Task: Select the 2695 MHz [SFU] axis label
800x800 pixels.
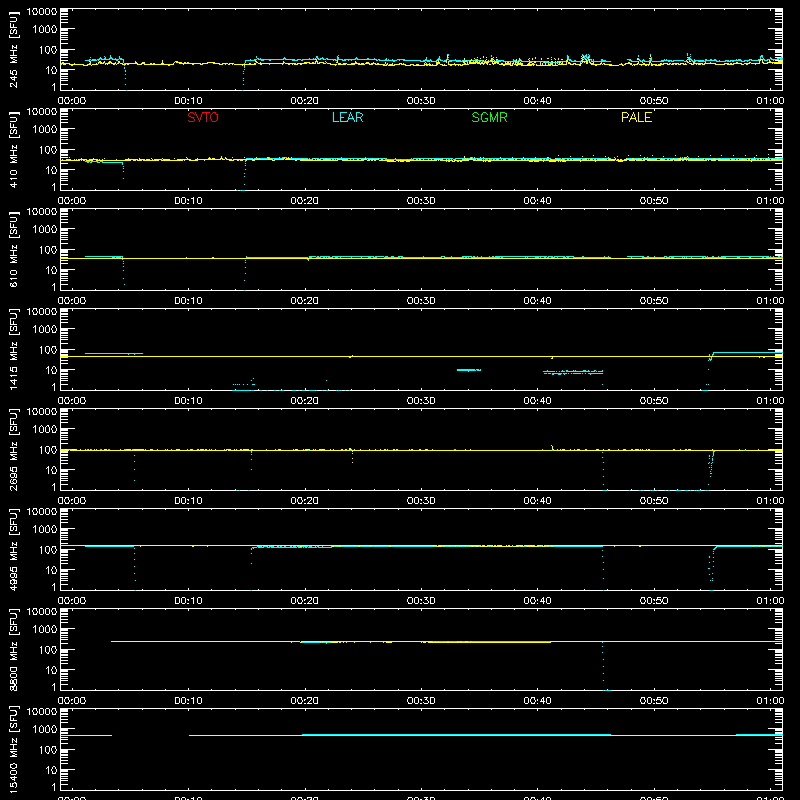Action: click(14, 449)
